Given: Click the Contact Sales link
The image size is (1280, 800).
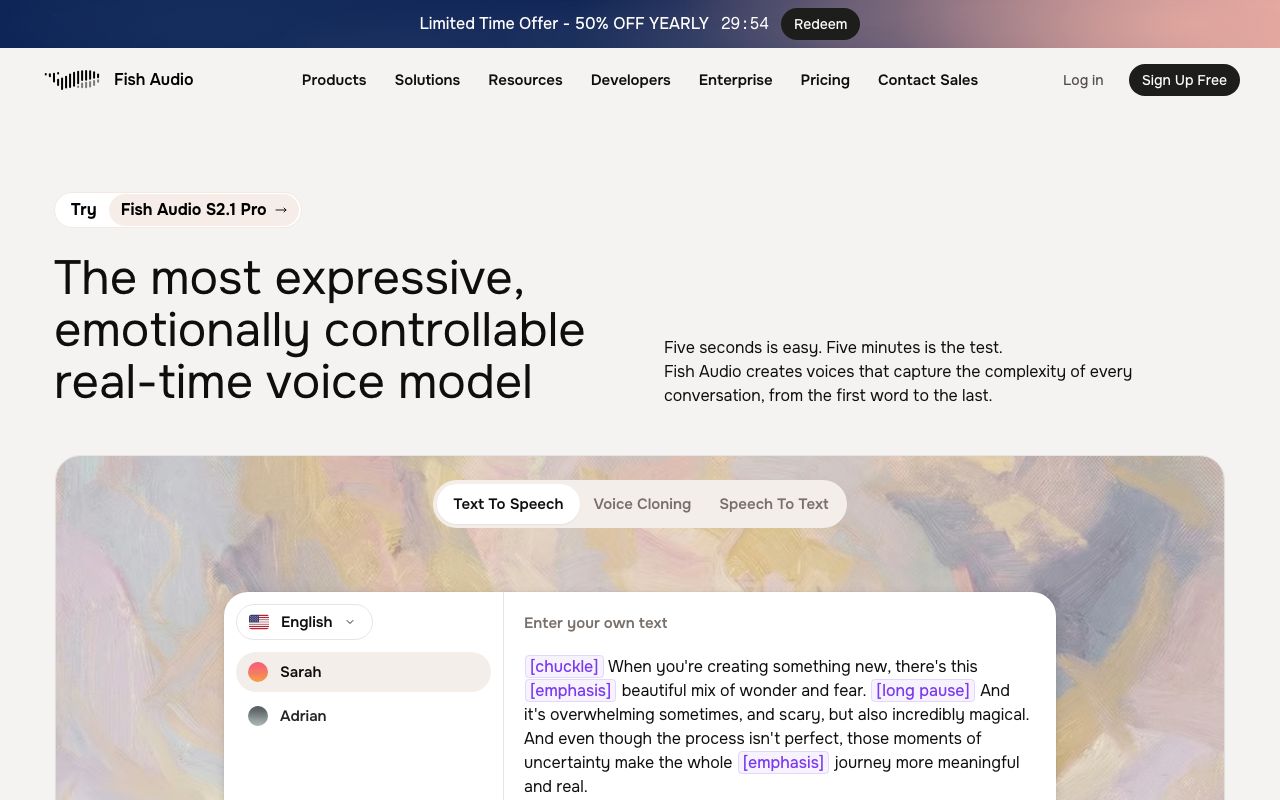Looking at the screenshot, I should pyautogui.click(x=928, y=80).
